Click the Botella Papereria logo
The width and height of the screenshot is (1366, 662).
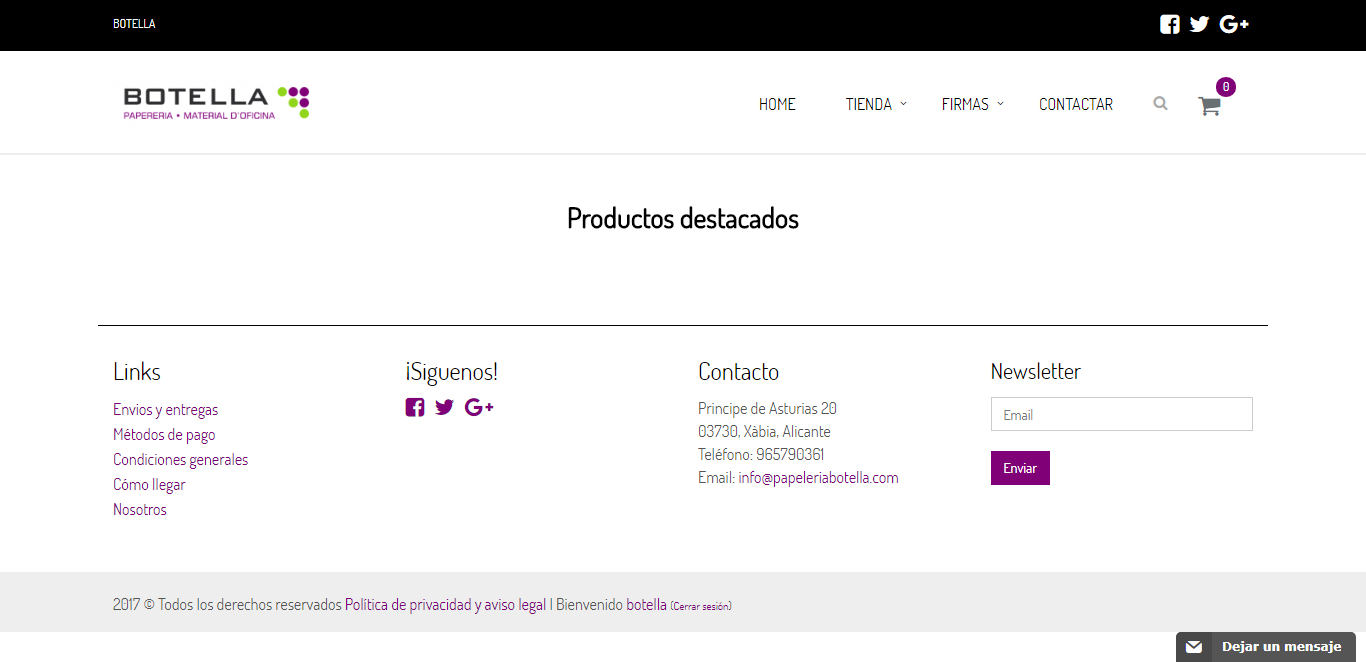coord(216,103)
